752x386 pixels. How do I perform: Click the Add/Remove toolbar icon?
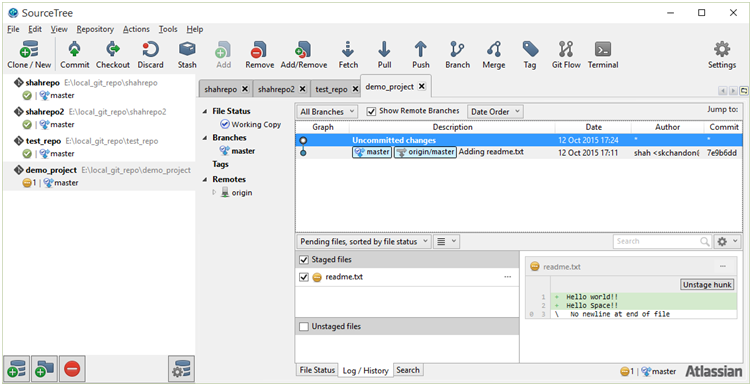304,55
